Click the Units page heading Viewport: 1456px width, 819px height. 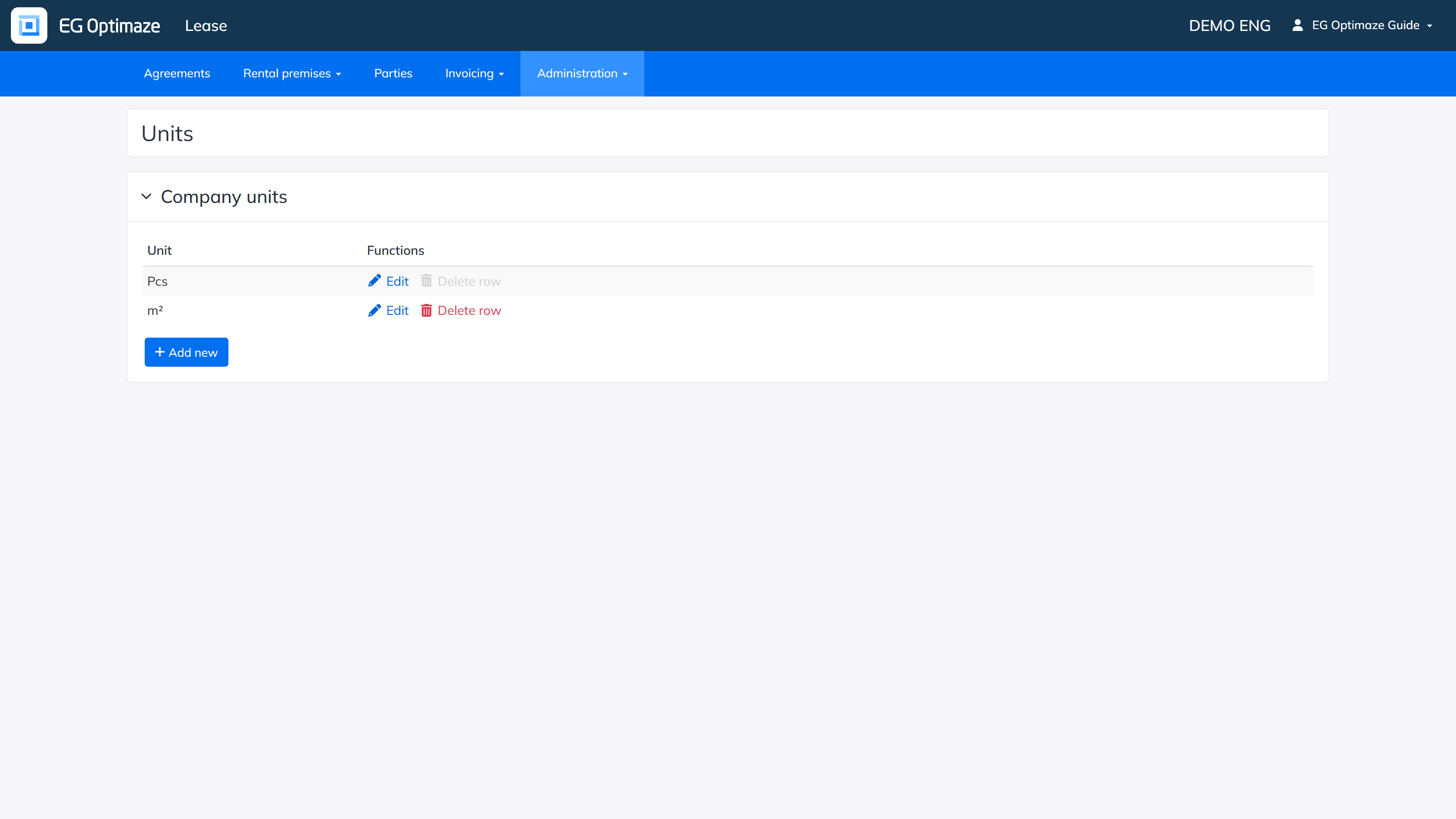click(167, 134)
